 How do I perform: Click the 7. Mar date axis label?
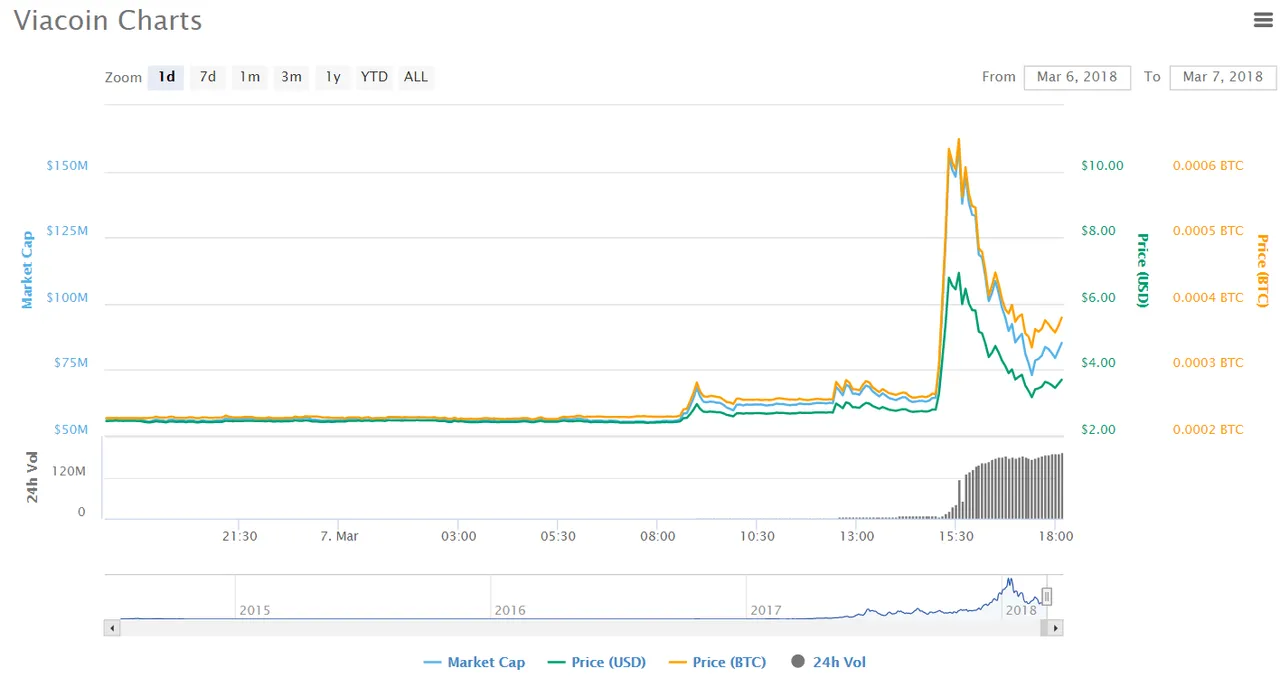point(339,536)
